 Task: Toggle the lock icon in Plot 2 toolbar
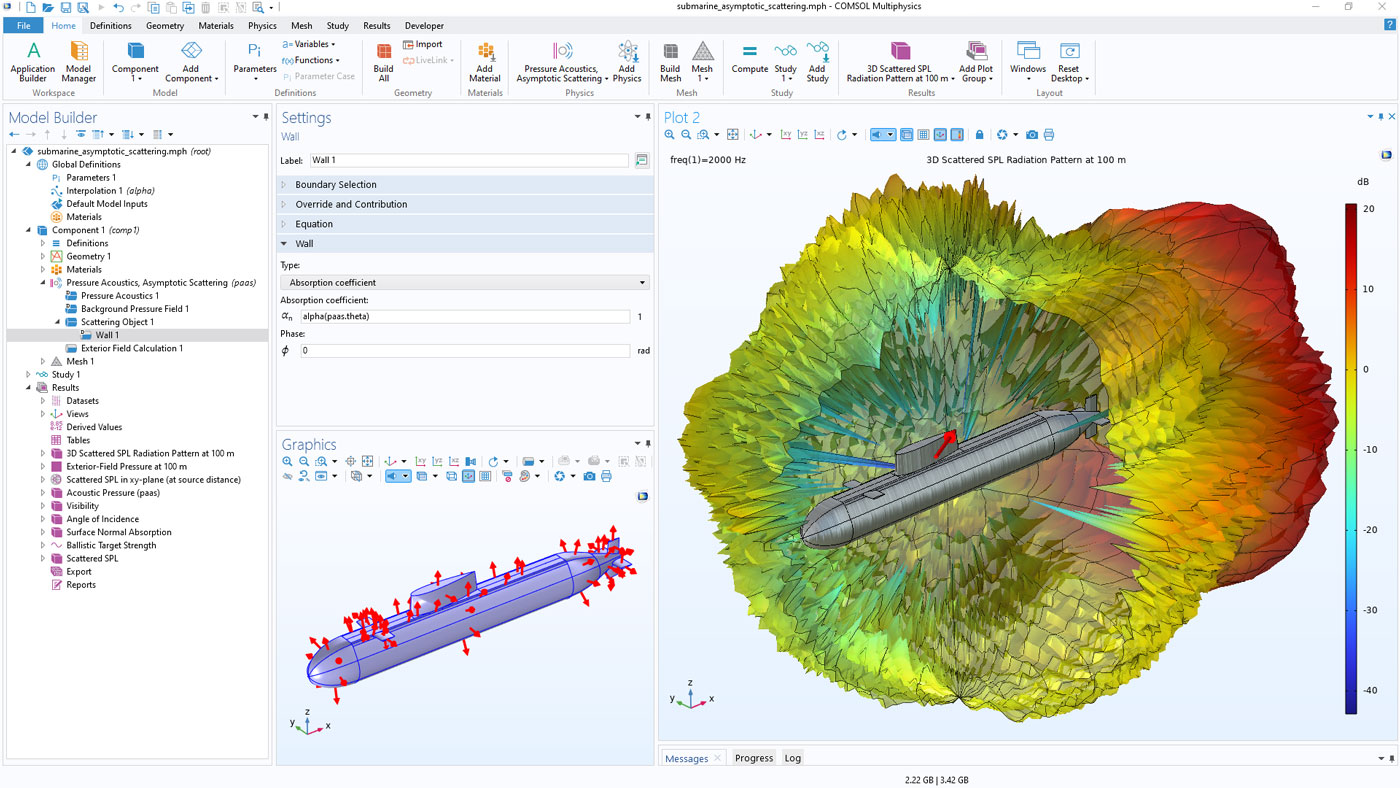(x=979, y=135)
